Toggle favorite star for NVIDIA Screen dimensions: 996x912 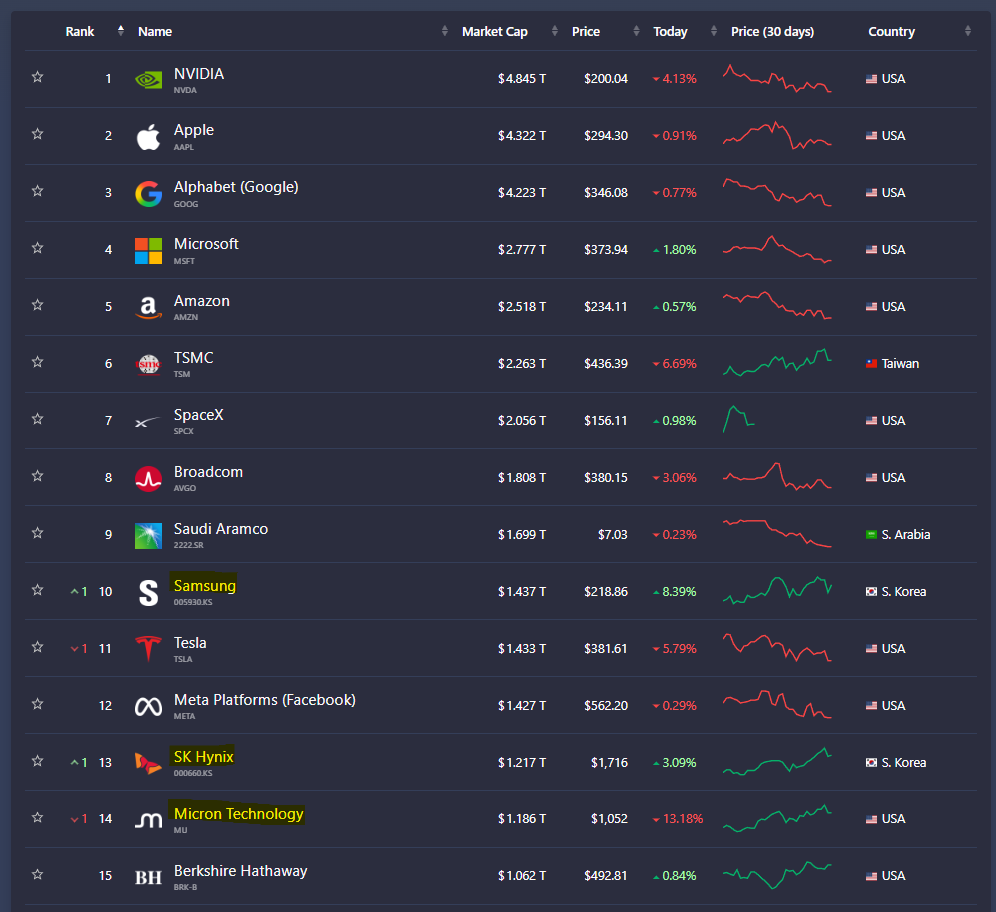pyautogui.click(x=37, y=77)
